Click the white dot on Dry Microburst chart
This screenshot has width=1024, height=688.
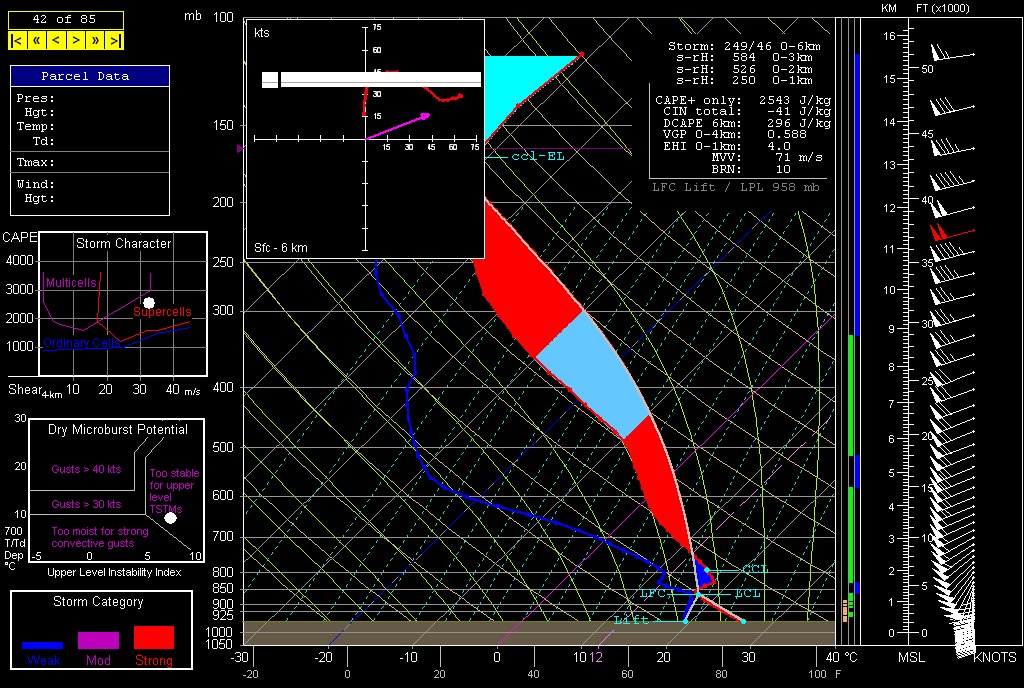pos(170,517)
